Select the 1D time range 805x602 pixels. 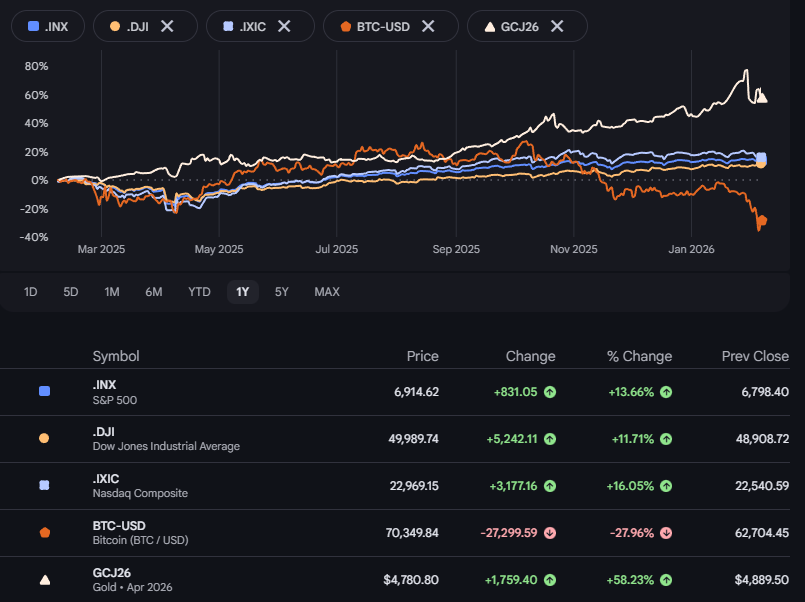pos(31,292)
